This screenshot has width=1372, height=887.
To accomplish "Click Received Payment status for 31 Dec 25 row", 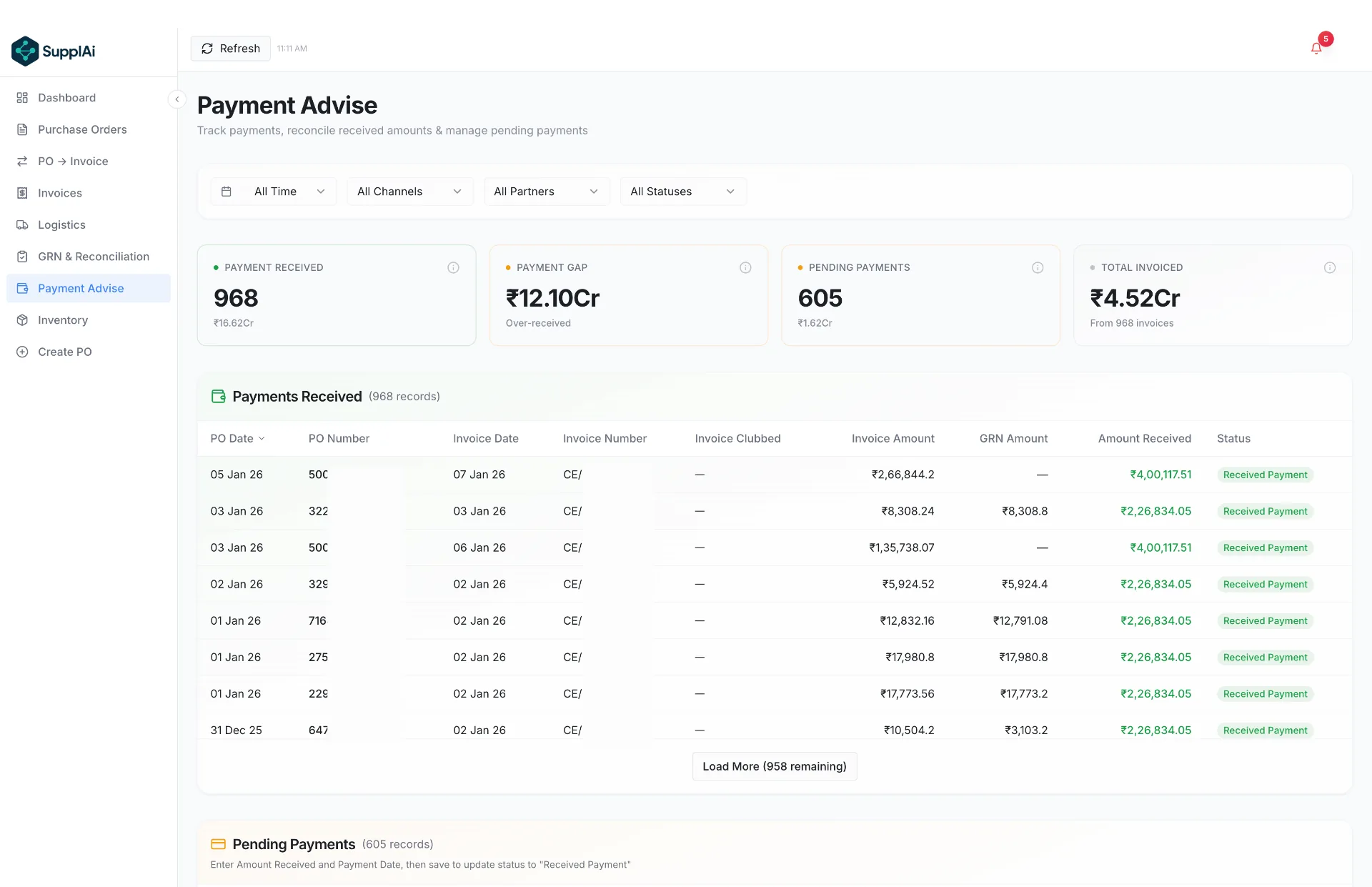I will [x=1265, y=730].
